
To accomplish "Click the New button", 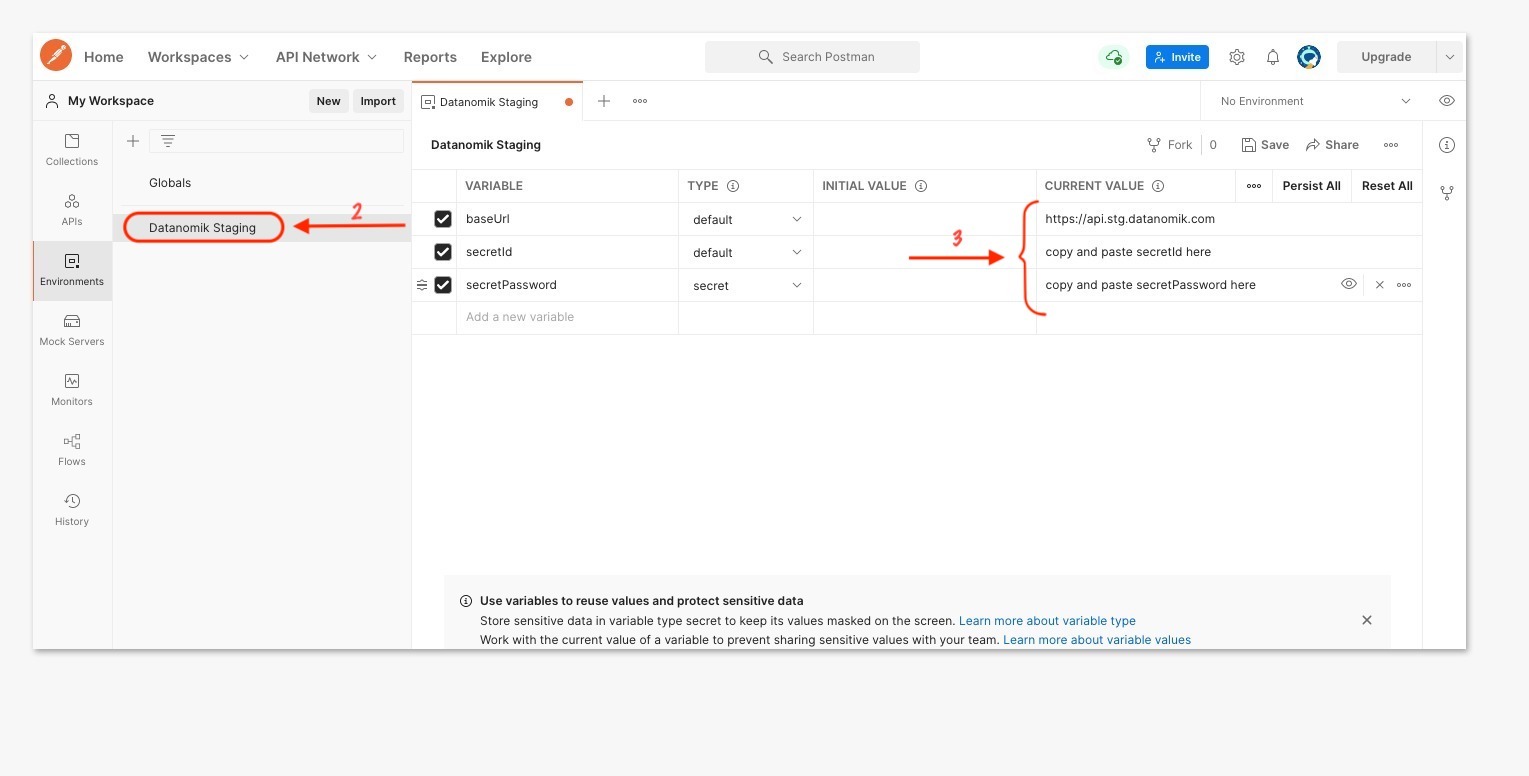I will [x=329, y=101].
